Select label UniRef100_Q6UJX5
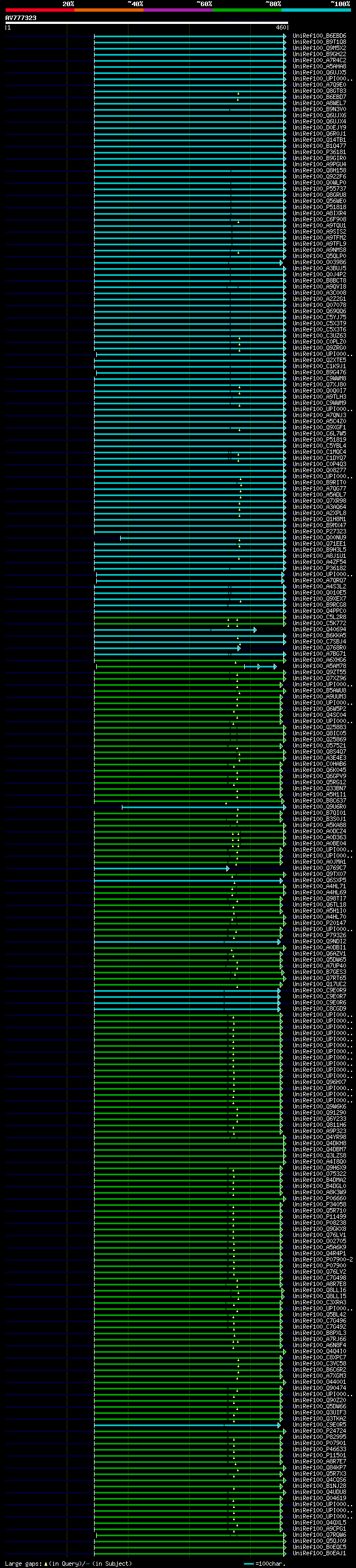Screen dimensions: 356x1568 [319, 72]
